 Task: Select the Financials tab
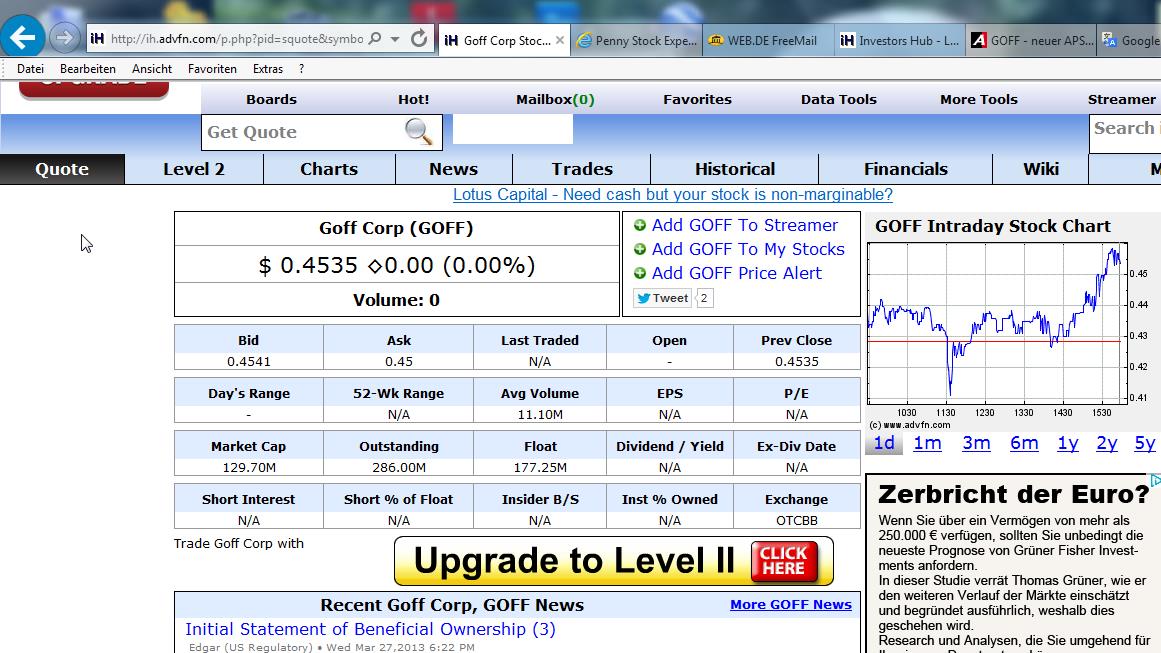(x=906, y=169)
